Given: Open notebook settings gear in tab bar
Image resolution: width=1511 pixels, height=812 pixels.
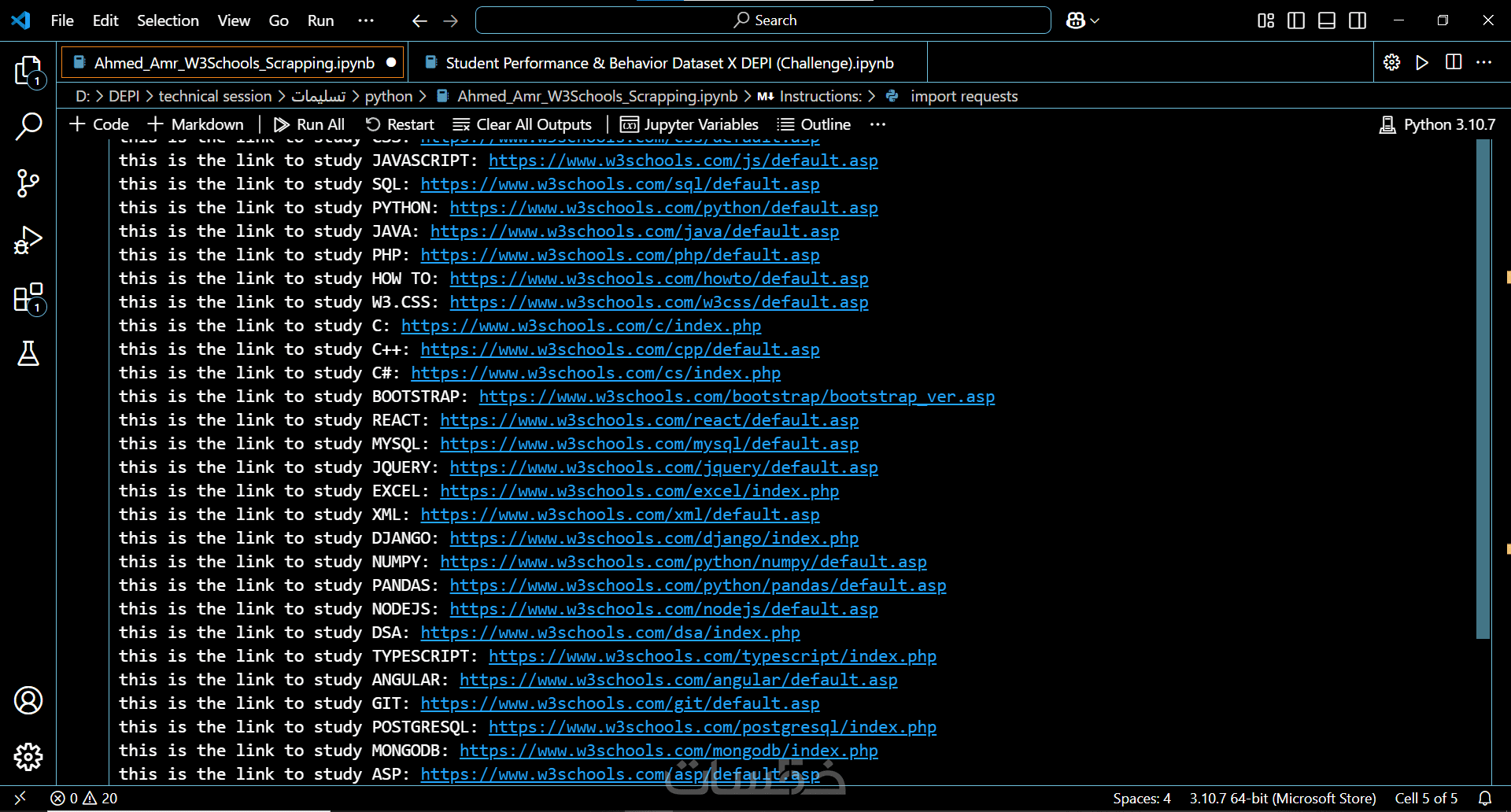Looking at the screenshot, I should click(1391, 62).
